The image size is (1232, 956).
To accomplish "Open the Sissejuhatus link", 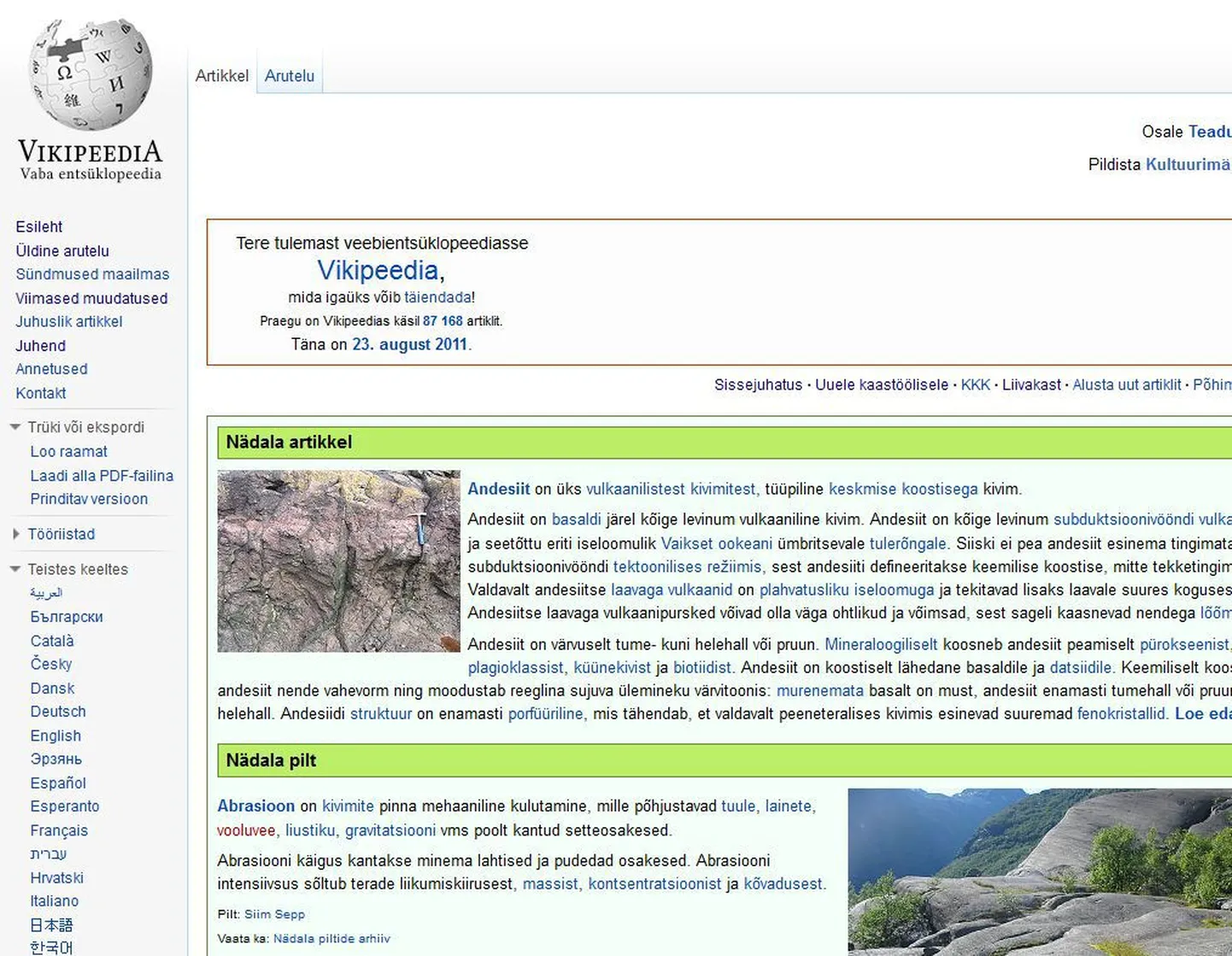I will 759,384.
